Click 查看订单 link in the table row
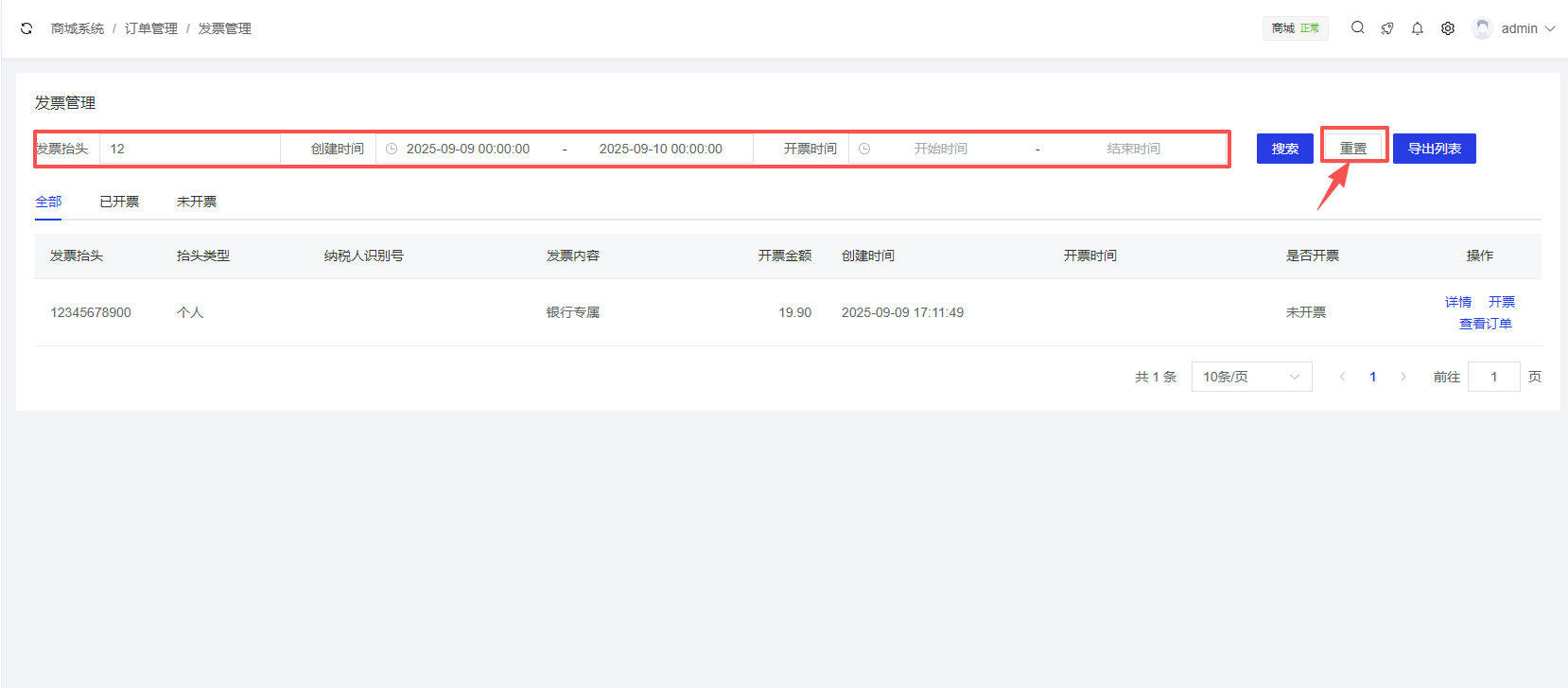 point(1485,324)
